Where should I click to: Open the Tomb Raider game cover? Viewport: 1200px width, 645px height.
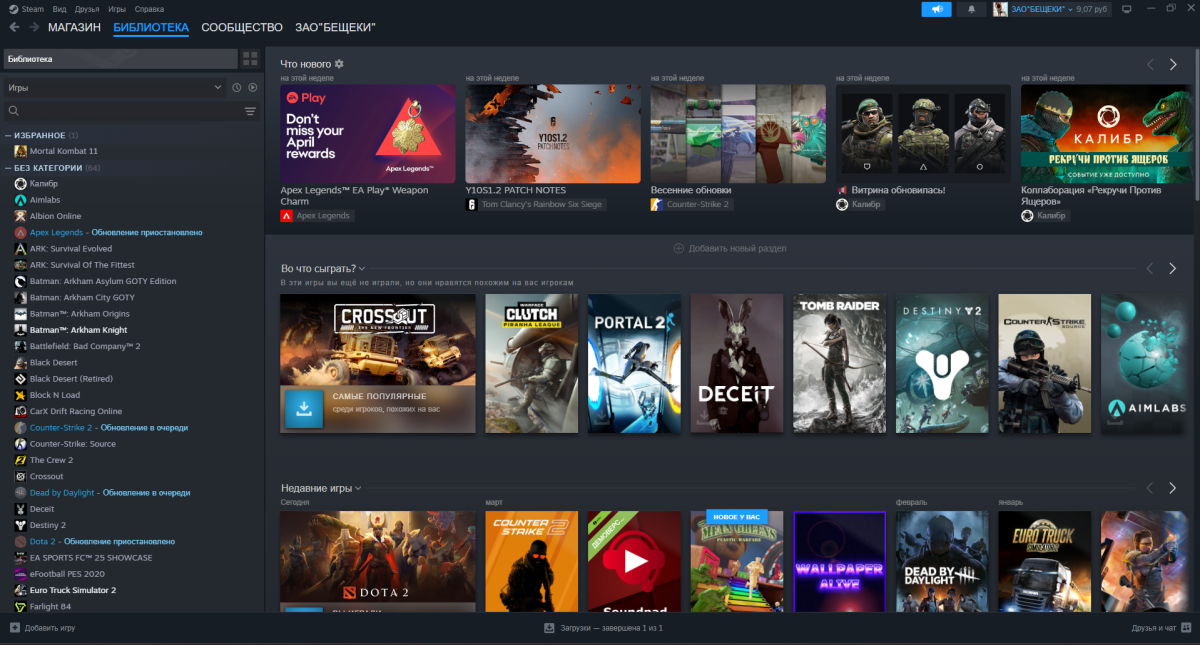[839, 363]
